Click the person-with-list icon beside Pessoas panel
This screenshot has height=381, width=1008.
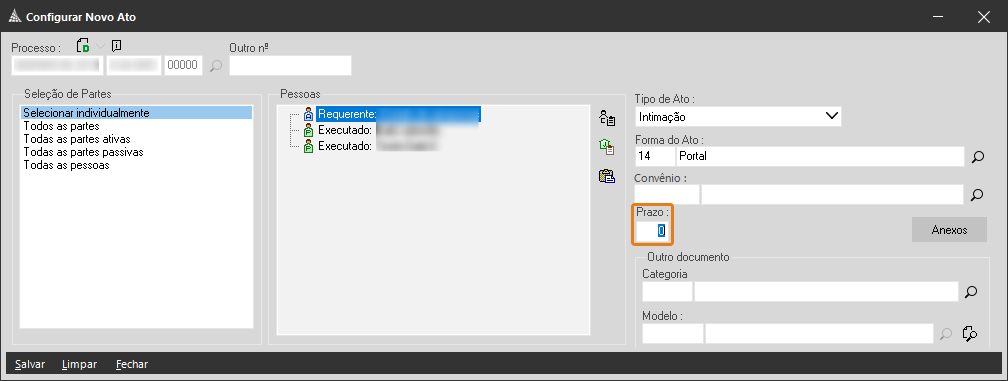[607, 118]
